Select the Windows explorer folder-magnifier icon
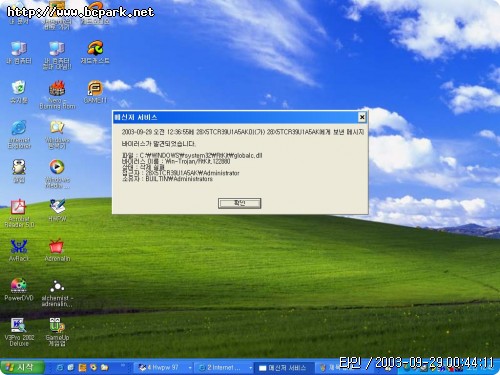The image size is (500, 375). point(57,134)
